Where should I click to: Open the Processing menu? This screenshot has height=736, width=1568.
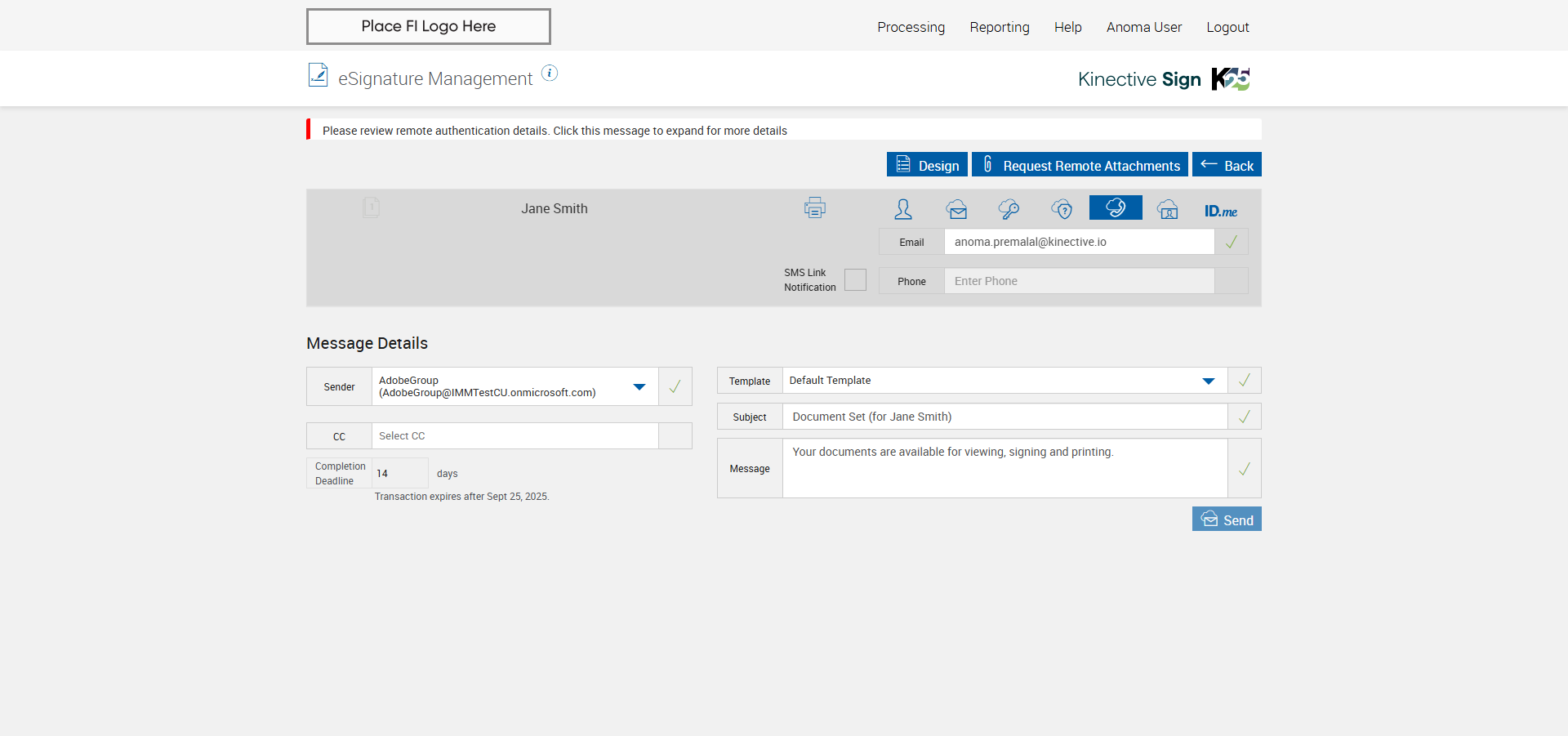[x=911, y=27]
